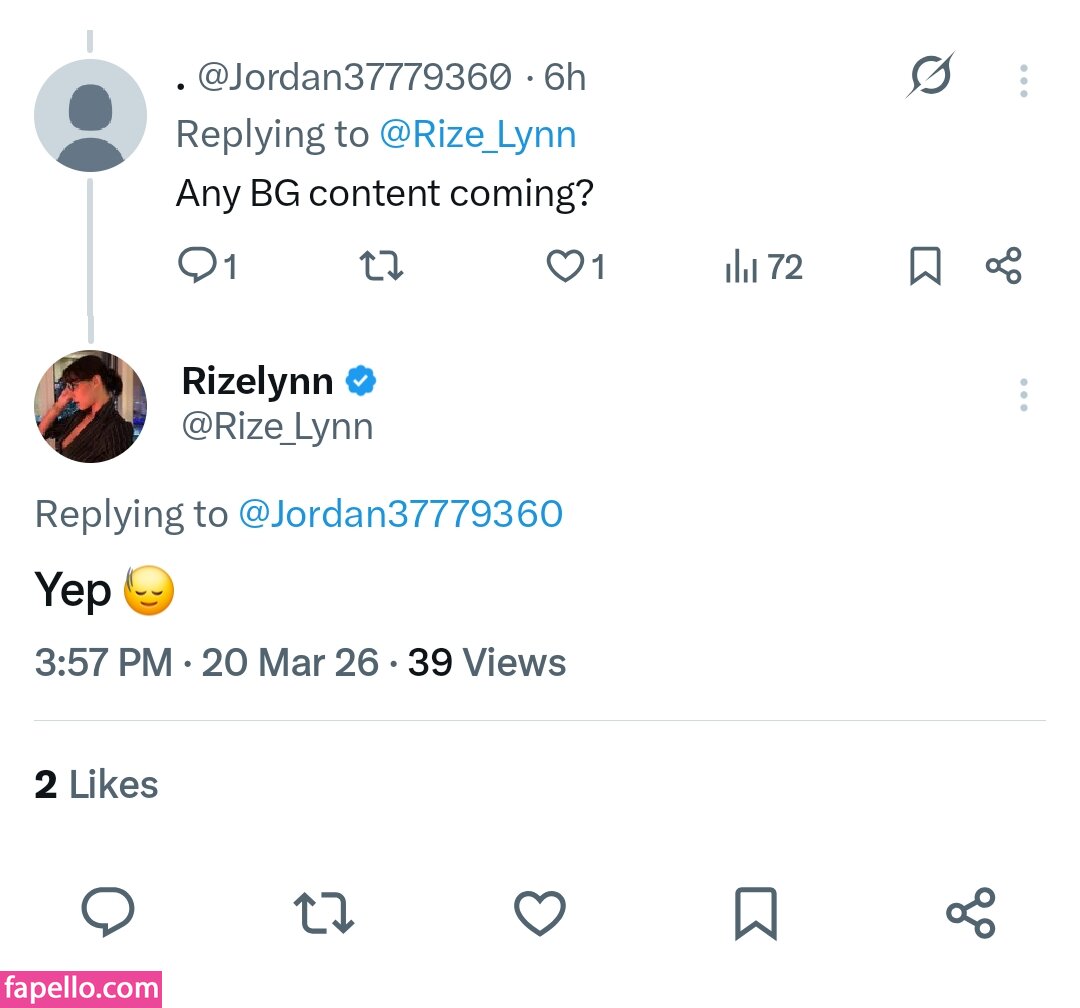The image size is (1080, 1008).
Task: Open more options for Rizelynn's tweet
Action: pyautogui.click(x=1023, y=395)
